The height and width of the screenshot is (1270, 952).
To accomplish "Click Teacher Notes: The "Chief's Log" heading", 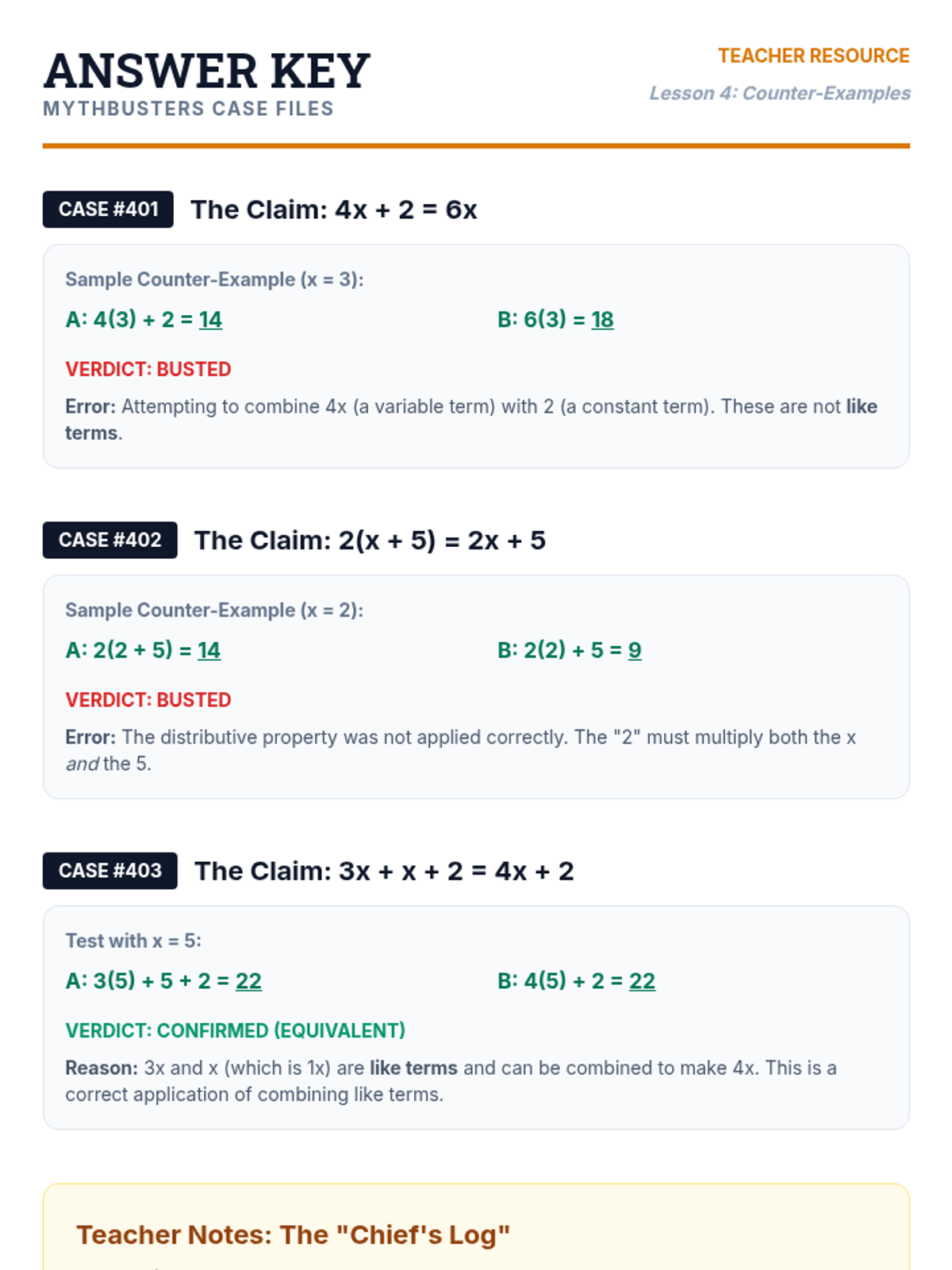I will pos(293,1234).
